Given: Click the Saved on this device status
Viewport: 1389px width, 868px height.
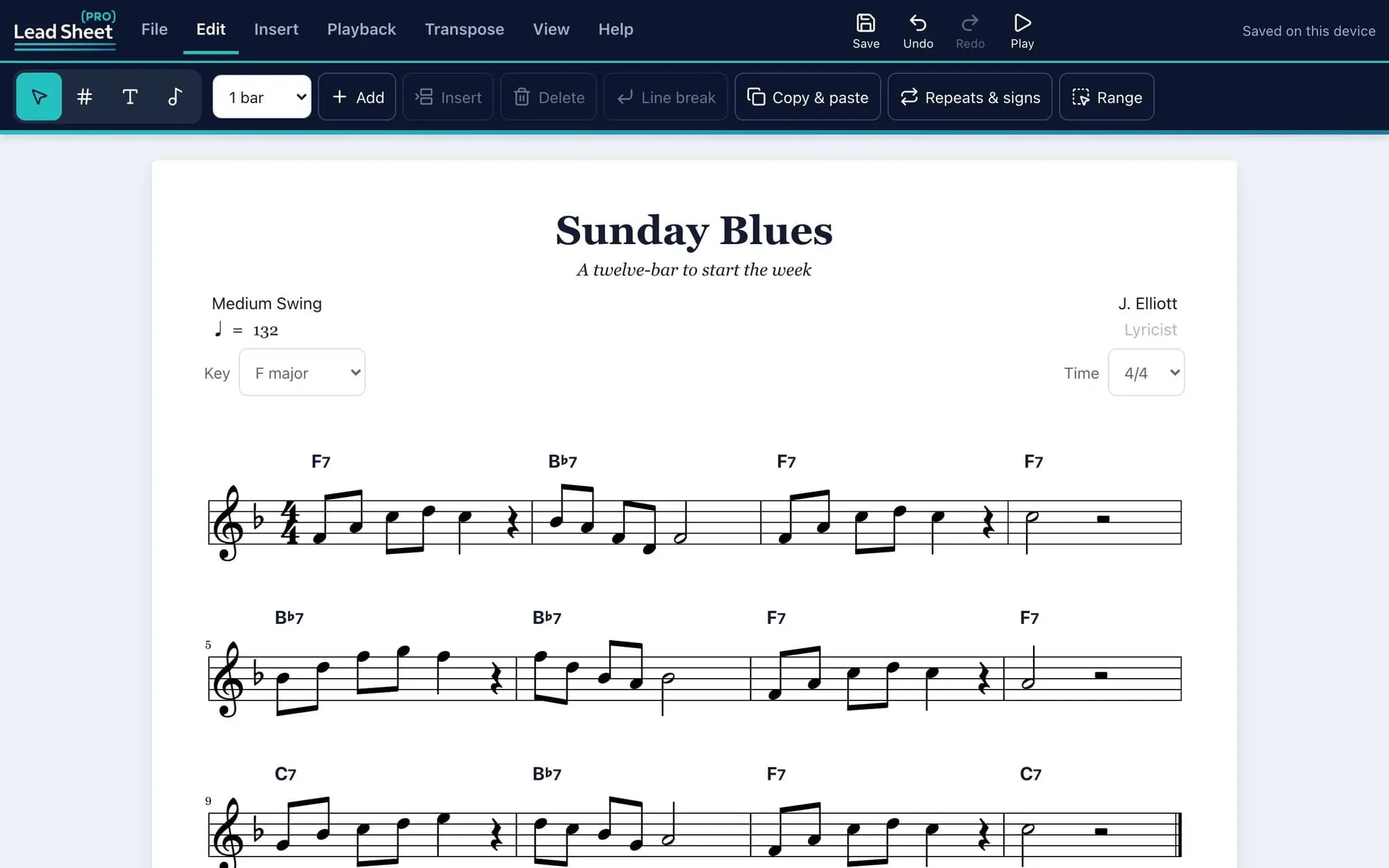Looking at the screenshot, I should 1308,31.
